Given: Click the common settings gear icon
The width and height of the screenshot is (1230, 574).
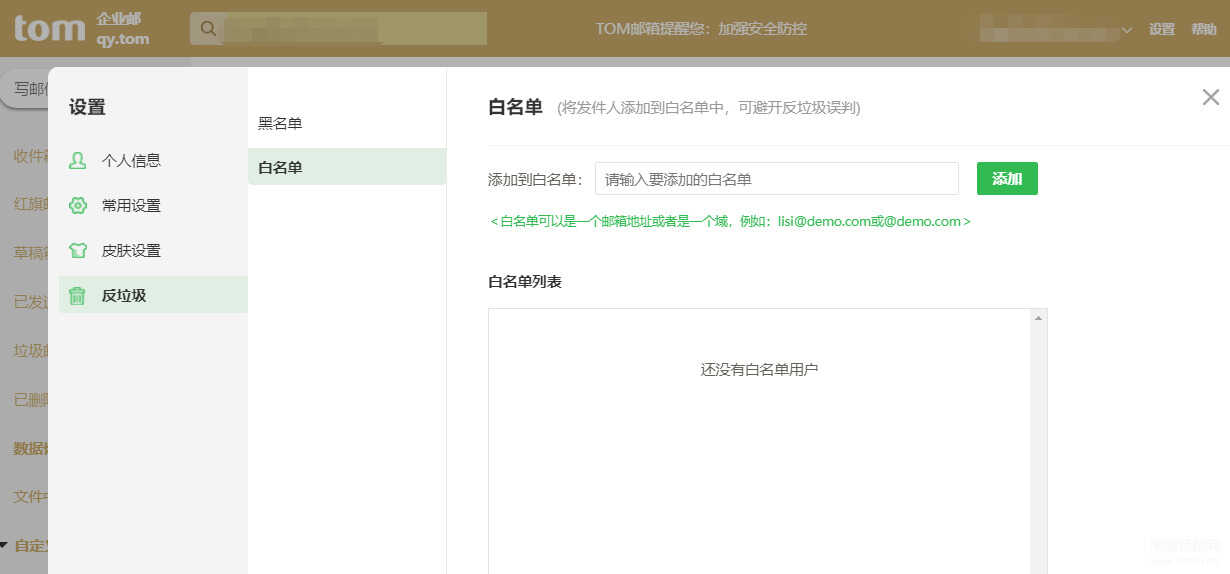Looking at the screenshot, I should (77, 205).
